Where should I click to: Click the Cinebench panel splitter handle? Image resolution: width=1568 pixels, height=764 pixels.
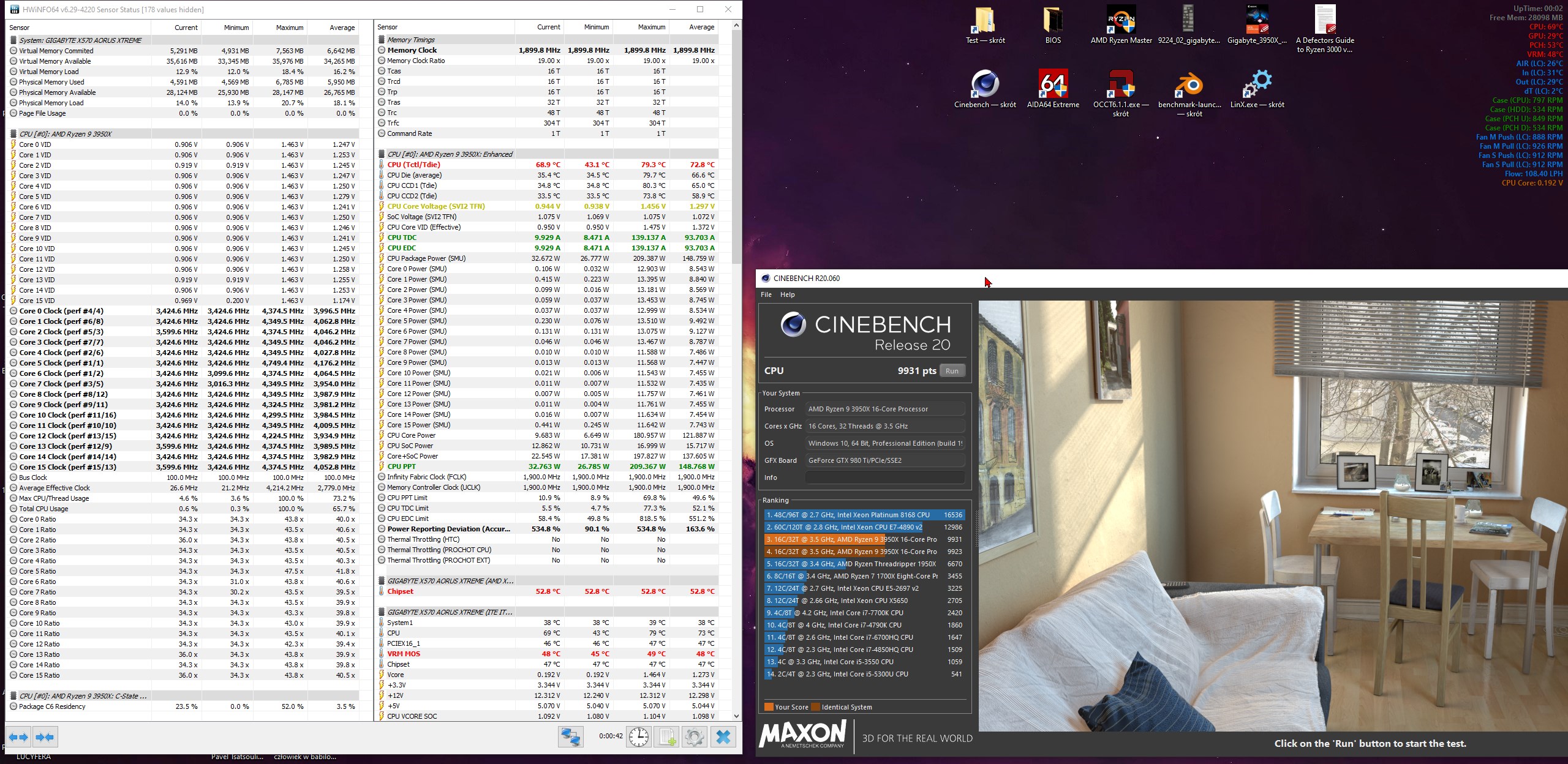point(976,527)
